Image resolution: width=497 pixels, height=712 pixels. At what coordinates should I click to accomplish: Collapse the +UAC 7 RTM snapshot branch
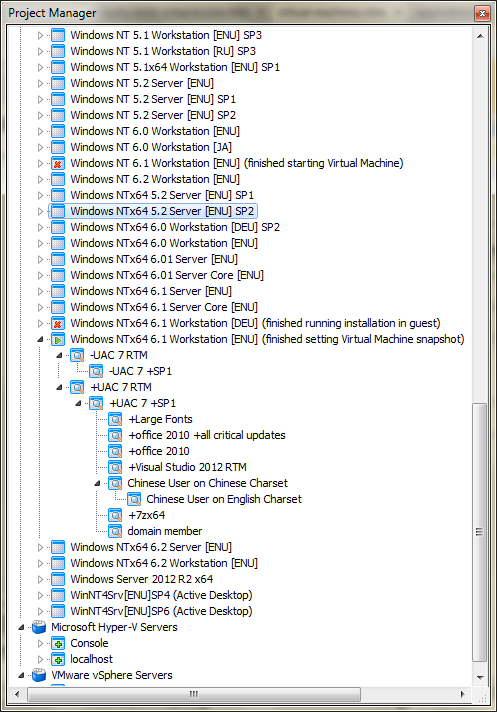tap(59, 387)
